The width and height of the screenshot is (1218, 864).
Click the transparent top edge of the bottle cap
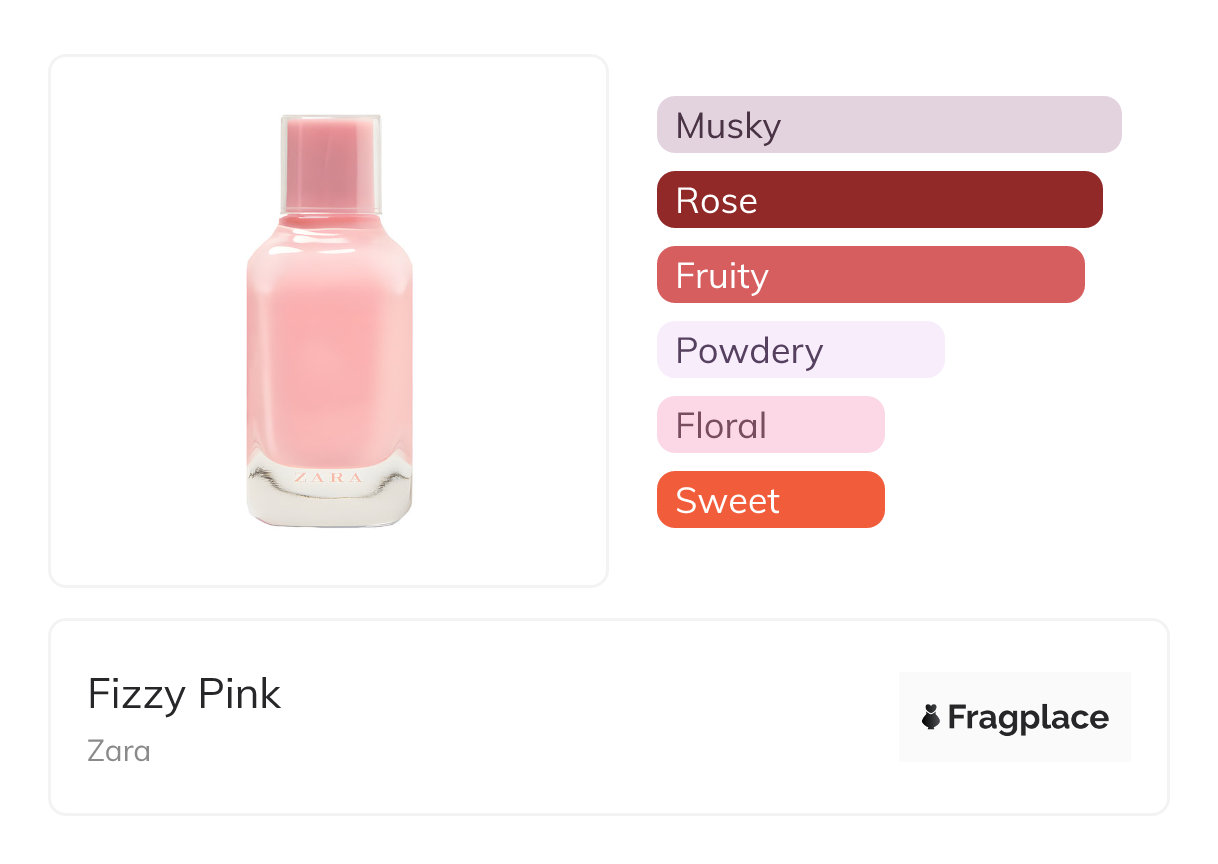[331, 118]
